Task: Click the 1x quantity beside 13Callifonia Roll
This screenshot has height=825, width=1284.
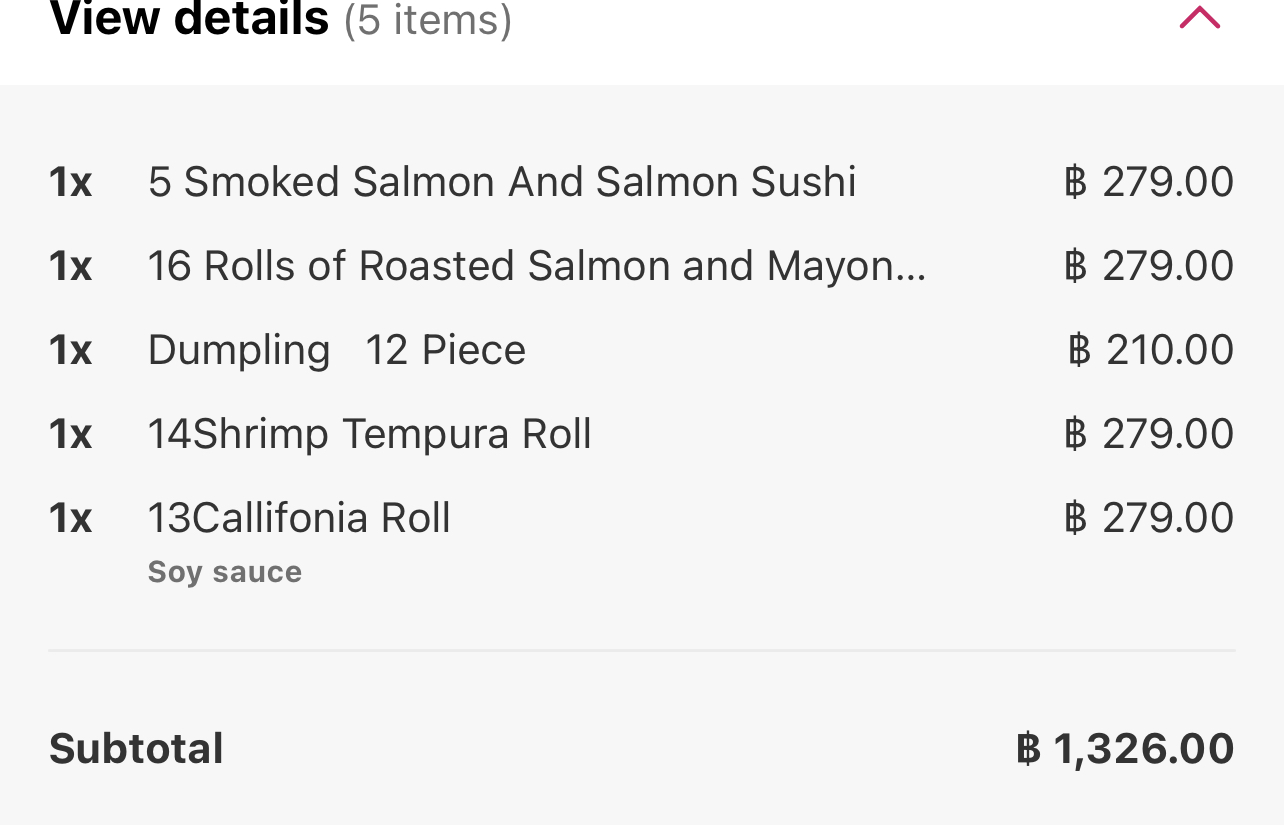Action: (71, 518)
